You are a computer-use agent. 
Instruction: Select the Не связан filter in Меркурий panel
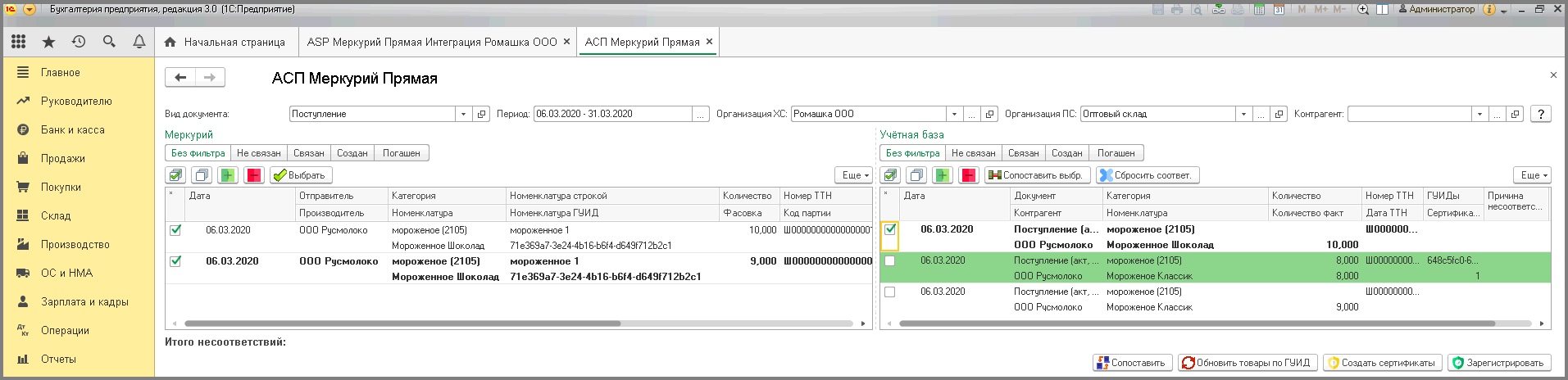[x=259, y=153]
